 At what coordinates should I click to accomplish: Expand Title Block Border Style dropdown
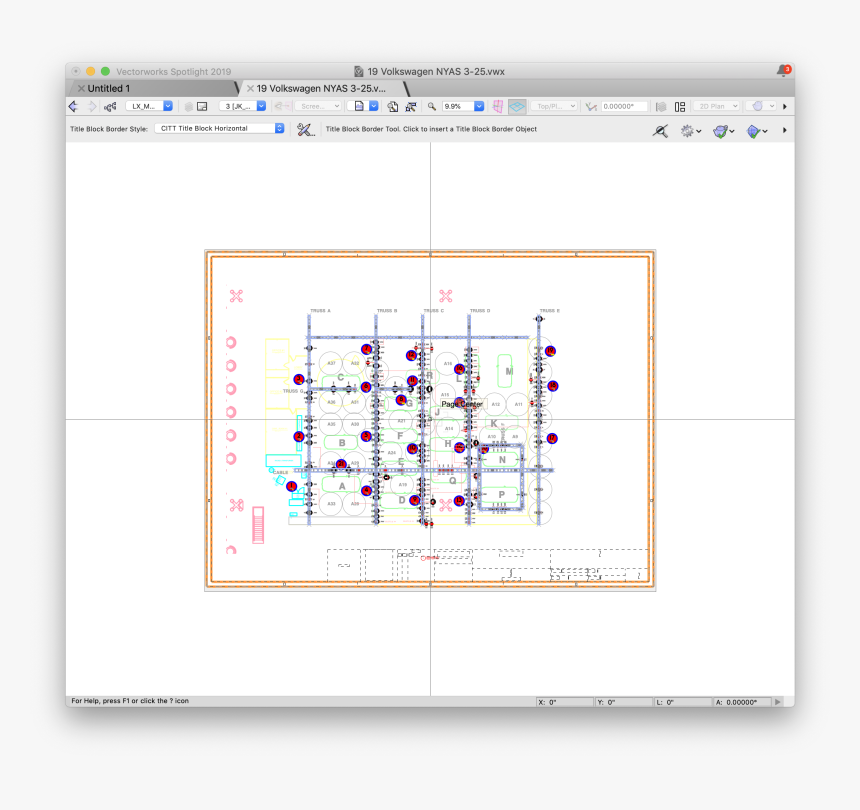(x=219, y=129)
